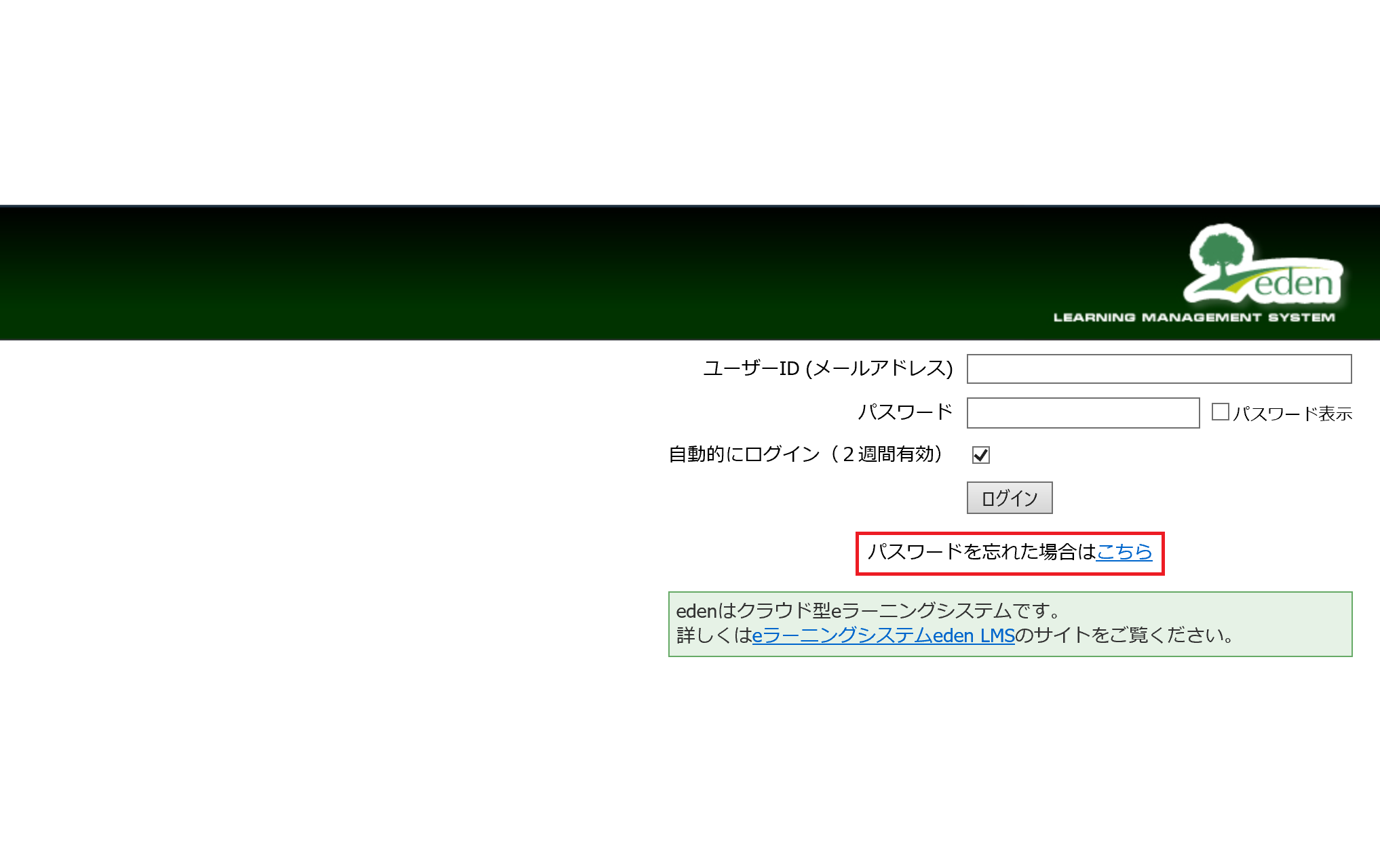
Task: Click the ログイン button
Action: click(x=1009, y=498)
